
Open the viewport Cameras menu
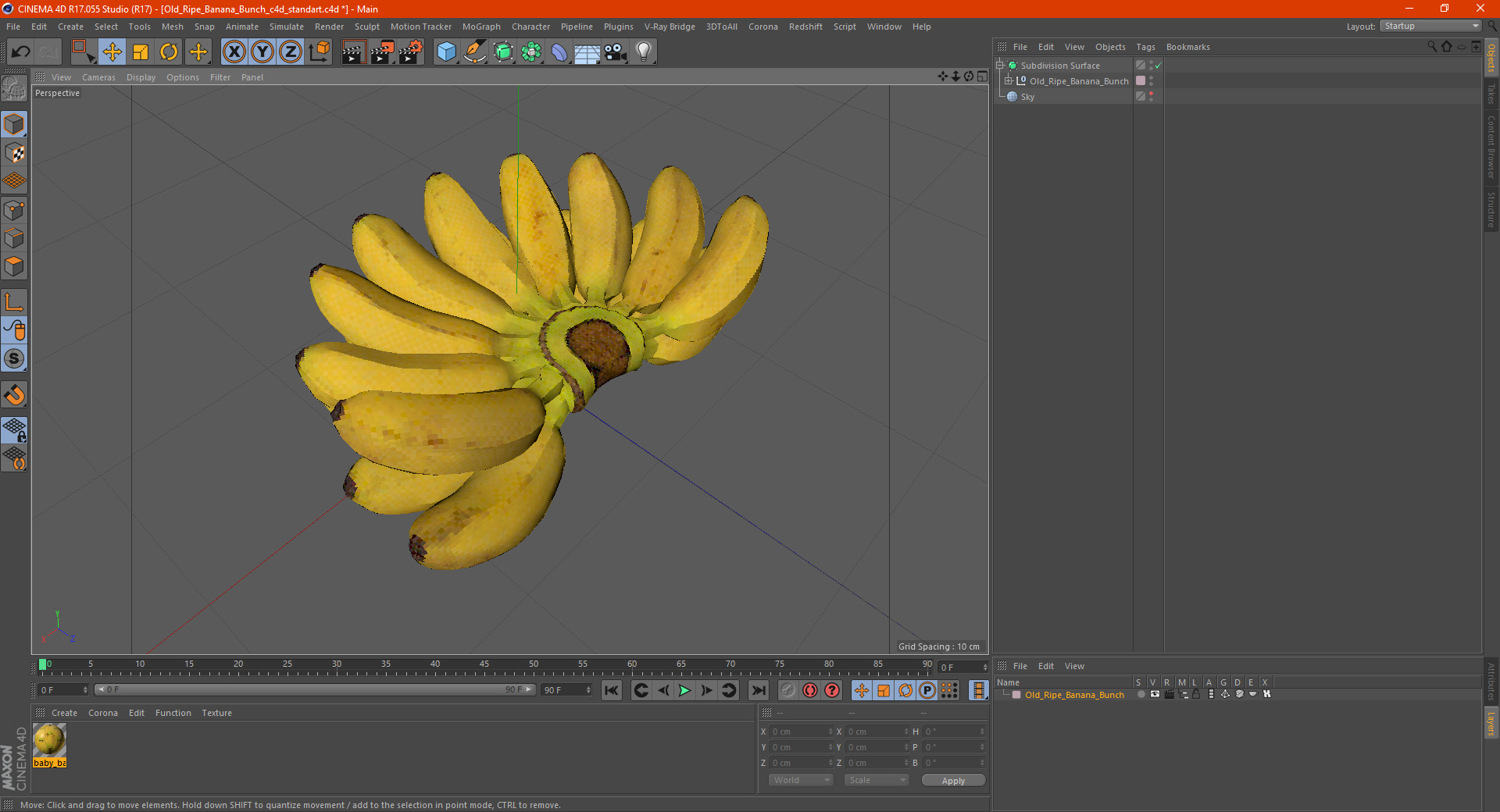pyautogui.click(x=98, y=77)
